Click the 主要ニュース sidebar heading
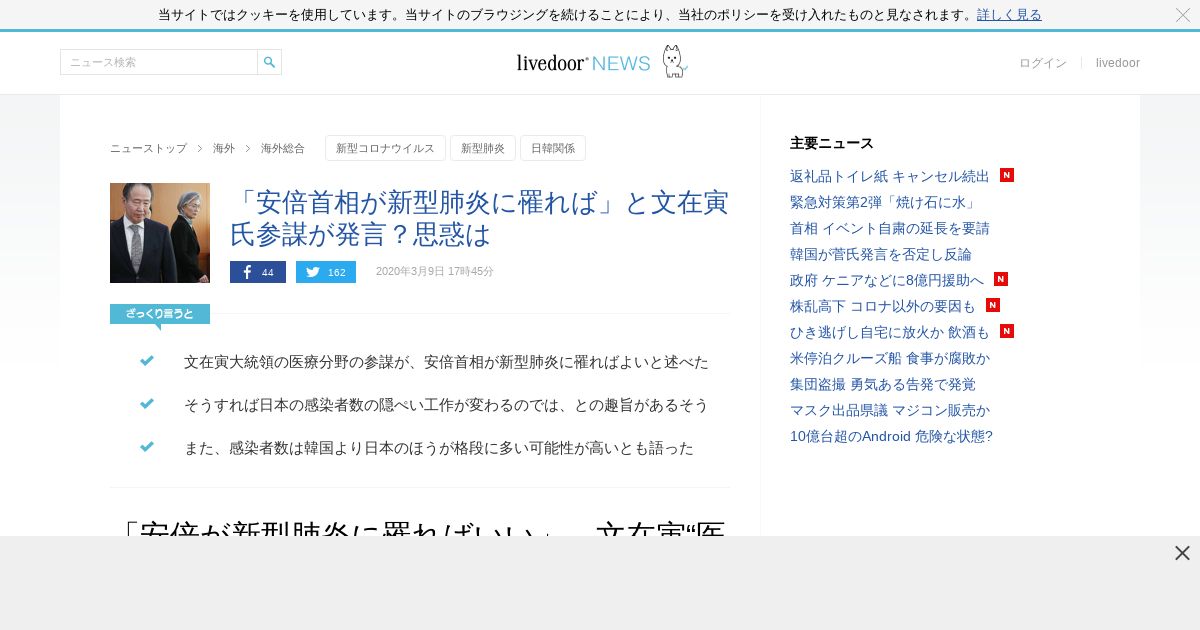This screenshot has width=1200, height=630. click(832, 143)
